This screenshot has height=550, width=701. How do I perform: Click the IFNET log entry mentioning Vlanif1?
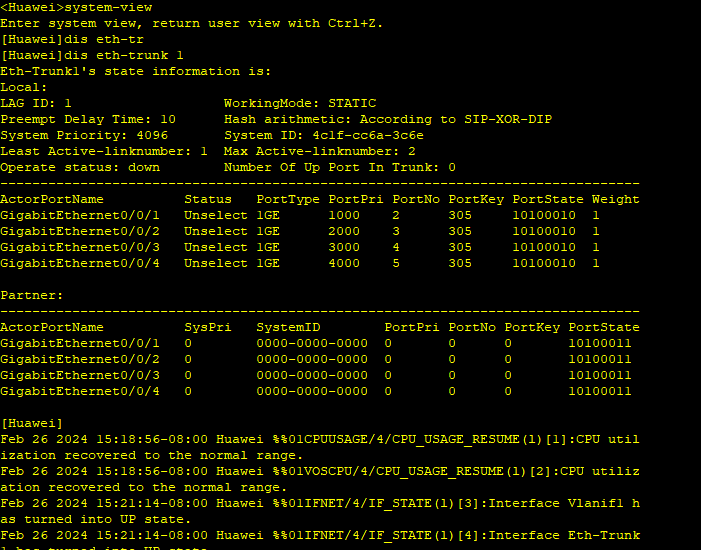coord(320,512)
